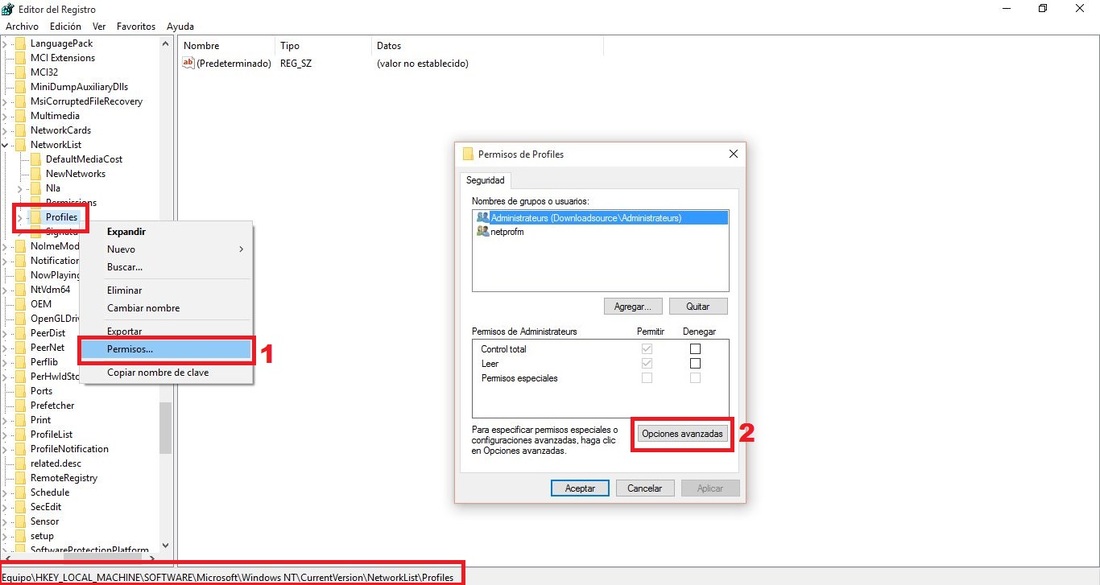
Task: Toggle Denegar checkbox for Permisos especiales
Action: click(x=695, y=378)
